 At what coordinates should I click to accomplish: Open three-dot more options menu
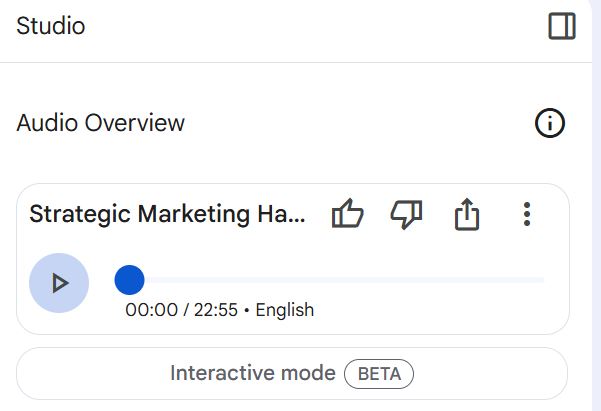(x=527, y=214)
